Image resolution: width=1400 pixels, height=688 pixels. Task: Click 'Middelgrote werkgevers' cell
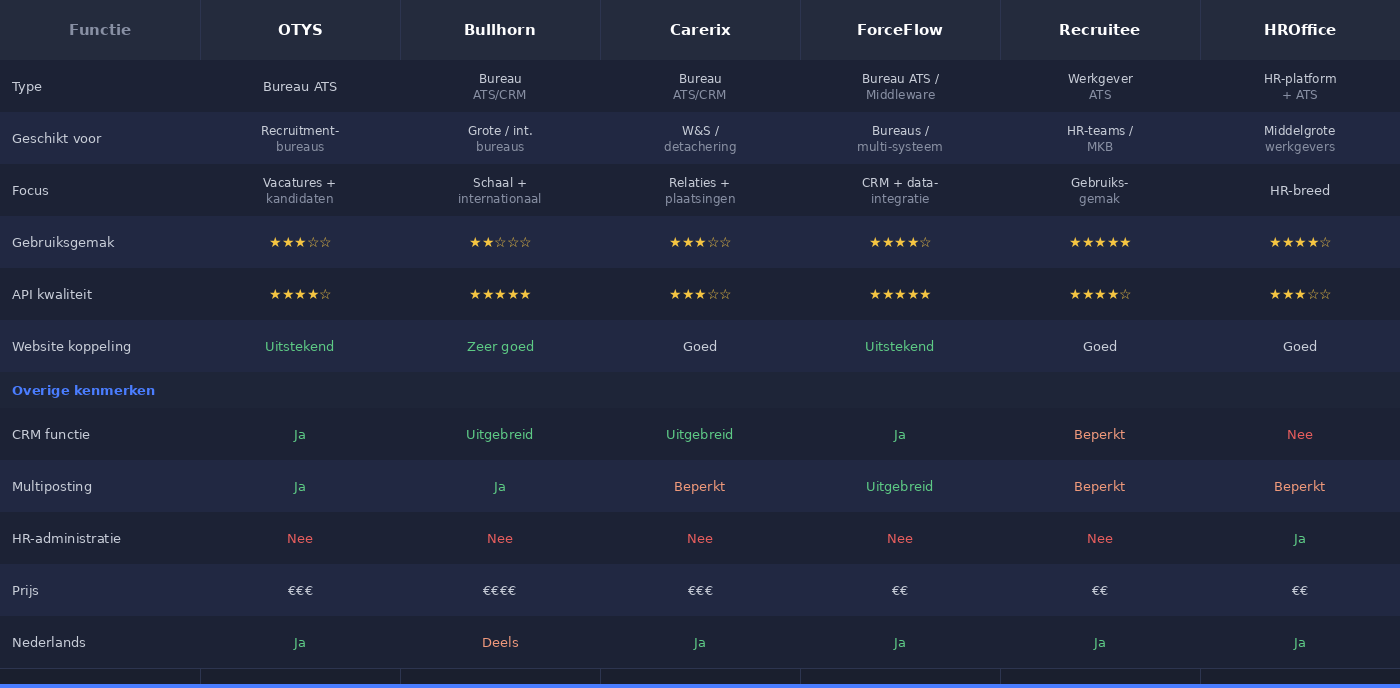[x=1300, y=139]
